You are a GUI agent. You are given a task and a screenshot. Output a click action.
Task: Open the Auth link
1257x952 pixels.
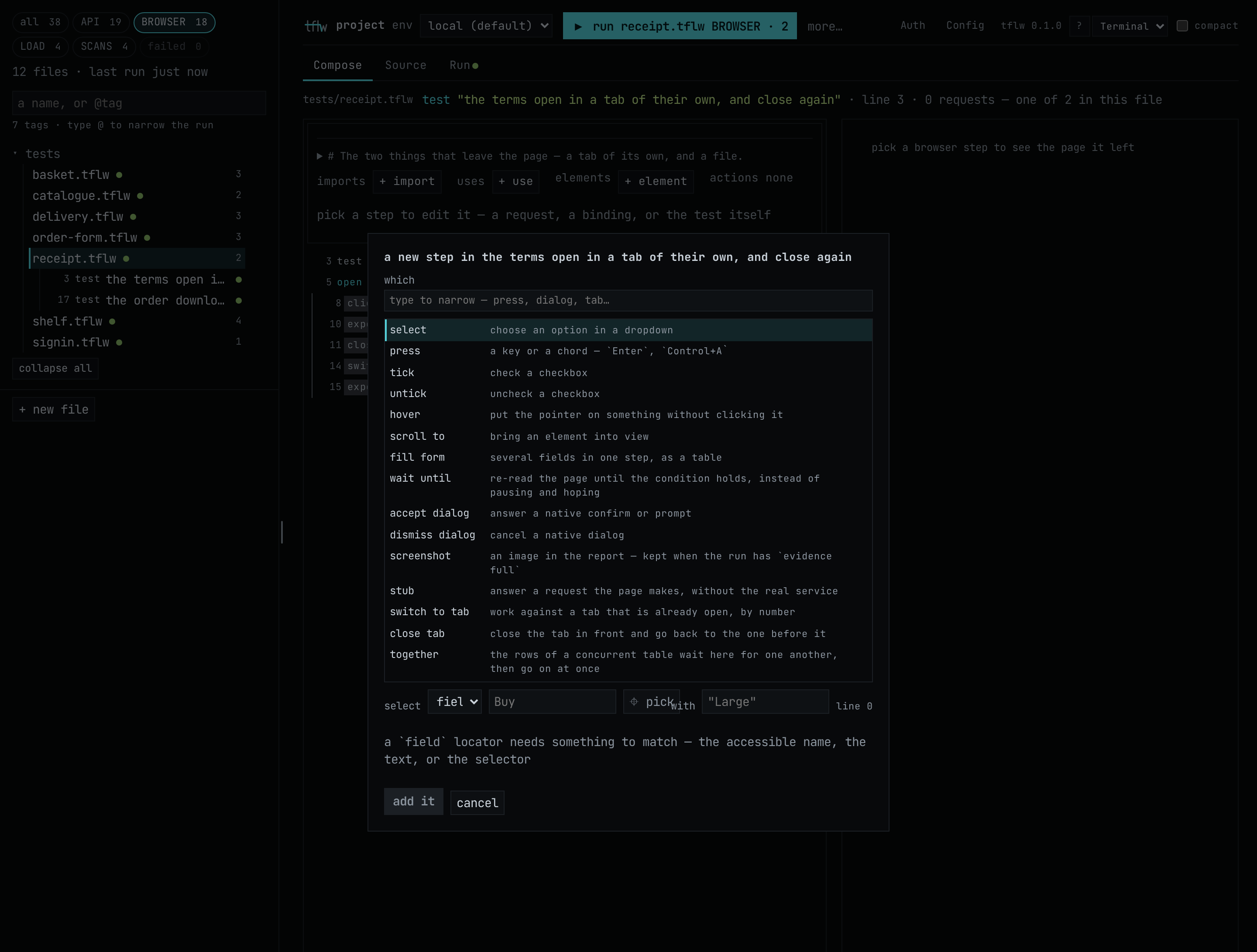click(913, 26)
